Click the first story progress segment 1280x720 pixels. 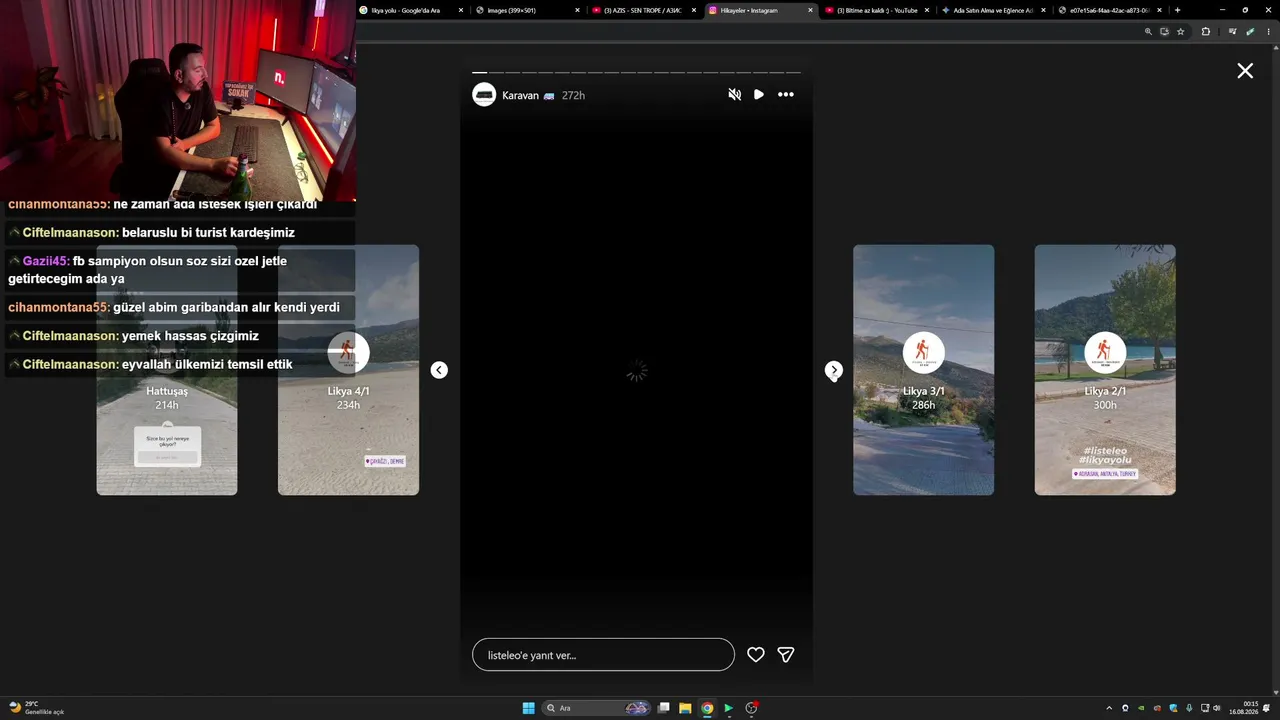(x=480, y=73)
